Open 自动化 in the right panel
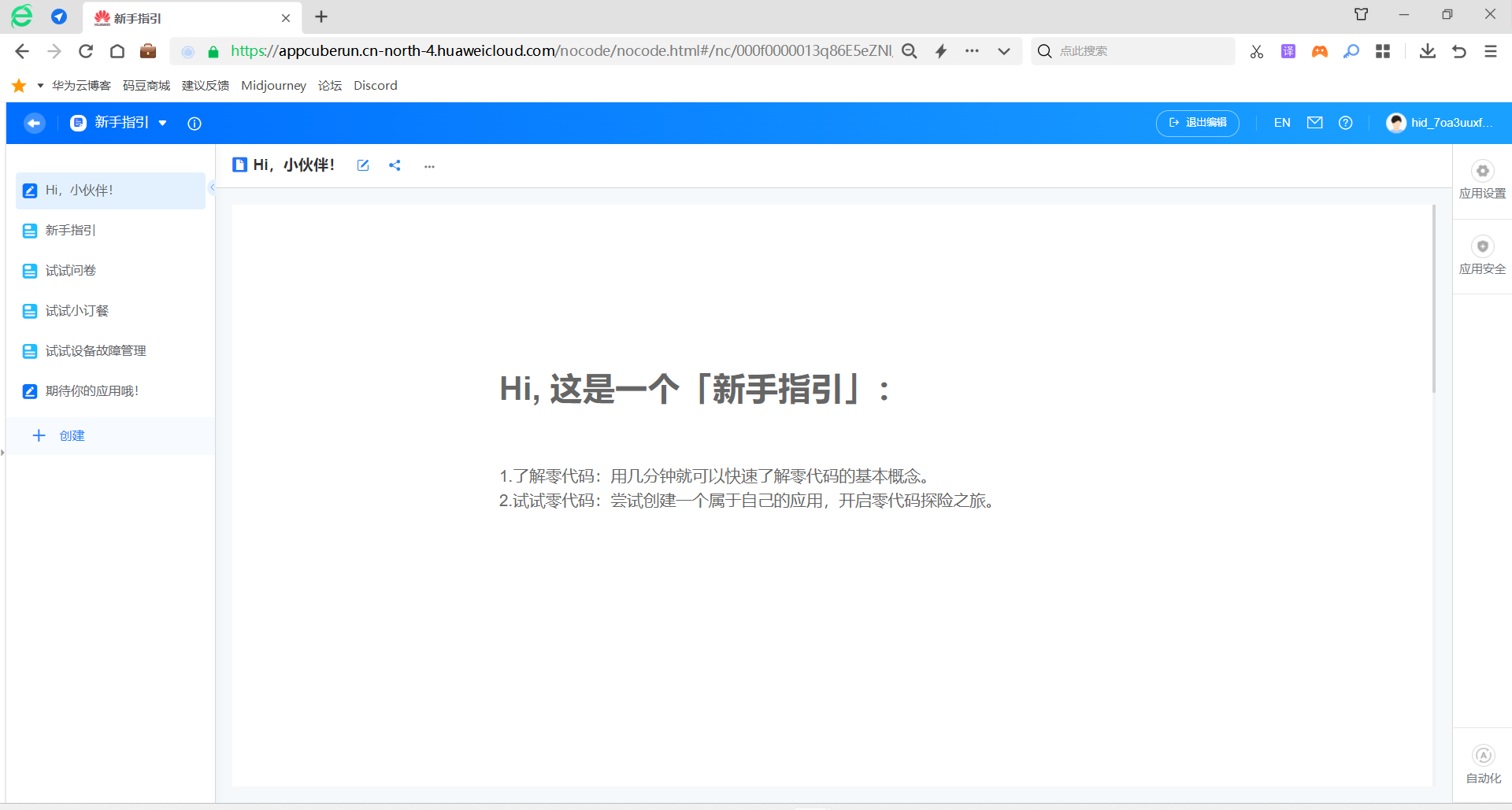1512x810 pixels. point(1483,765)
